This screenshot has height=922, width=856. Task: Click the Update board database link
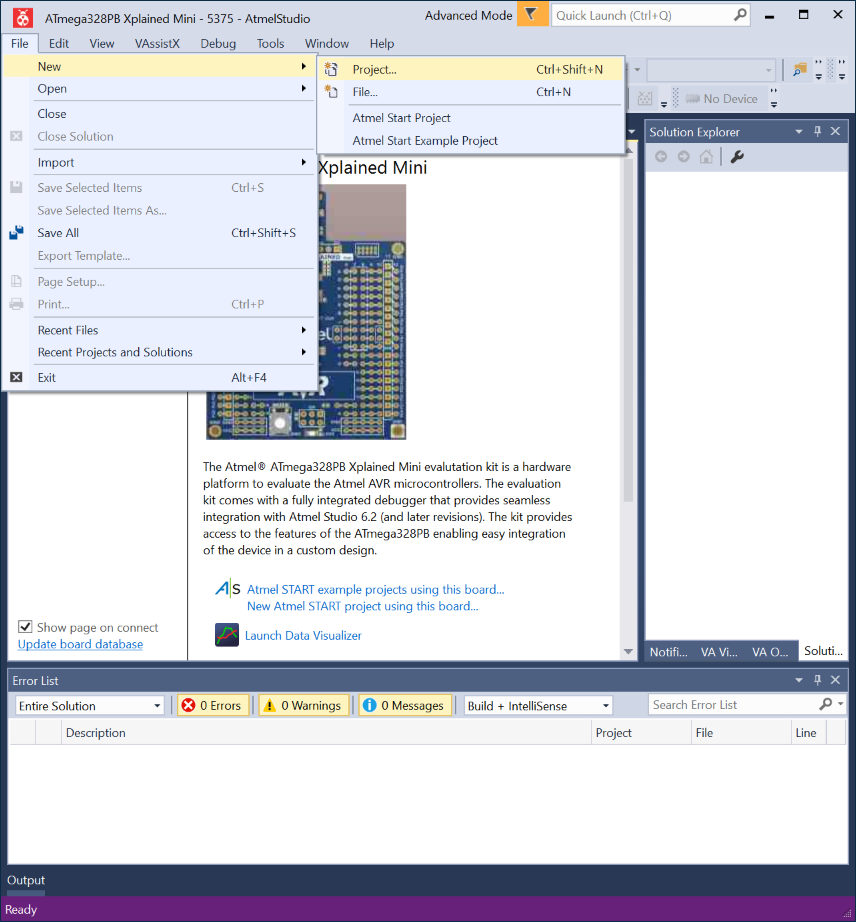pyautogui.click(x=80, y=644)
